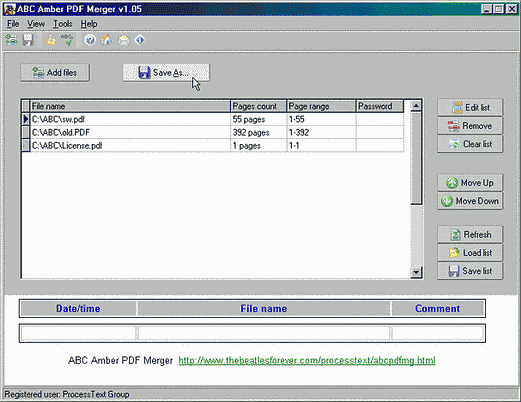Click the floppy disk save toolbar icon
521x402 pixels.
tap(28, 40)
